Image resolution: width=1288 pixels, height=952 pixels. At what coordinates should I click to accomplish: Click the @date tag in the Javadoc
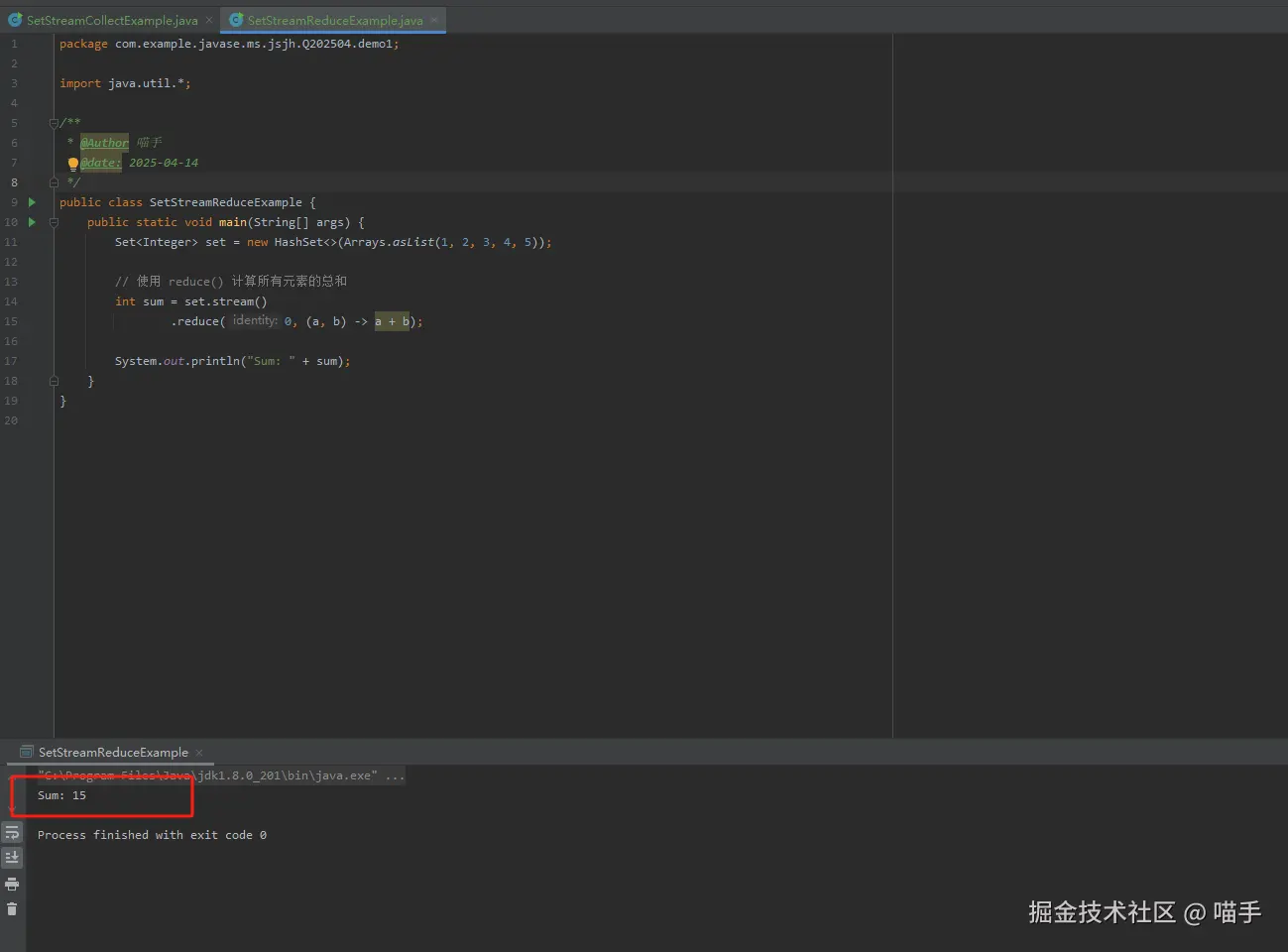click(100, 163)
